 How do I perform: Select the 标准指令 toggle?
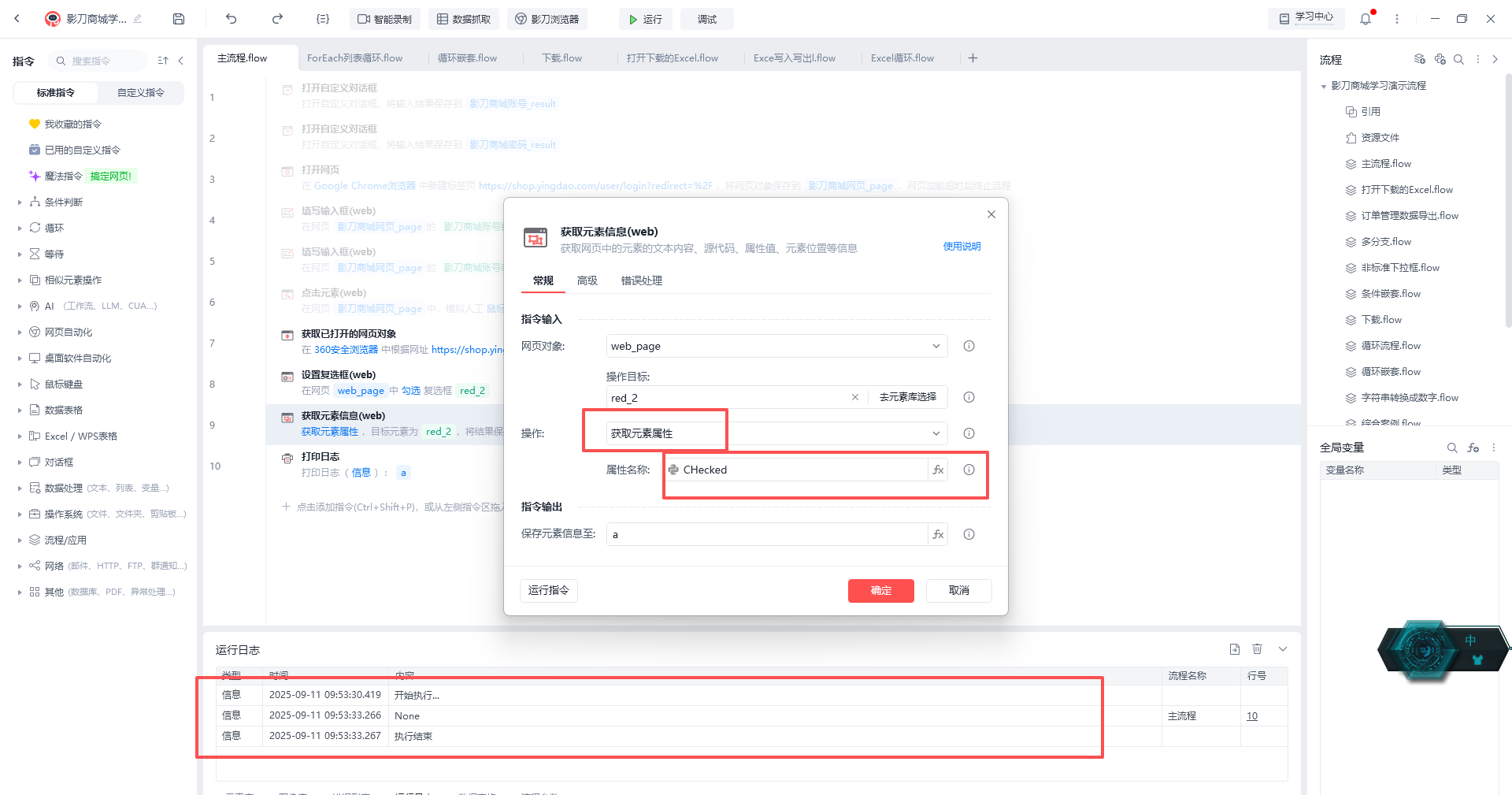(x=56, y=93)
